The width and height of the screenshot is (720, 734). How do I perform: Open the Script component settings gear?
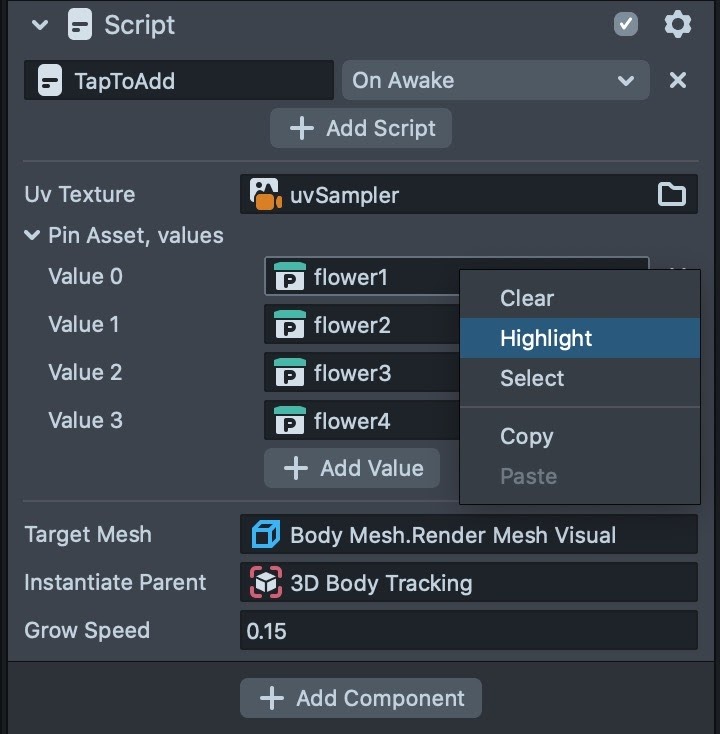click(x=678, y=25)
